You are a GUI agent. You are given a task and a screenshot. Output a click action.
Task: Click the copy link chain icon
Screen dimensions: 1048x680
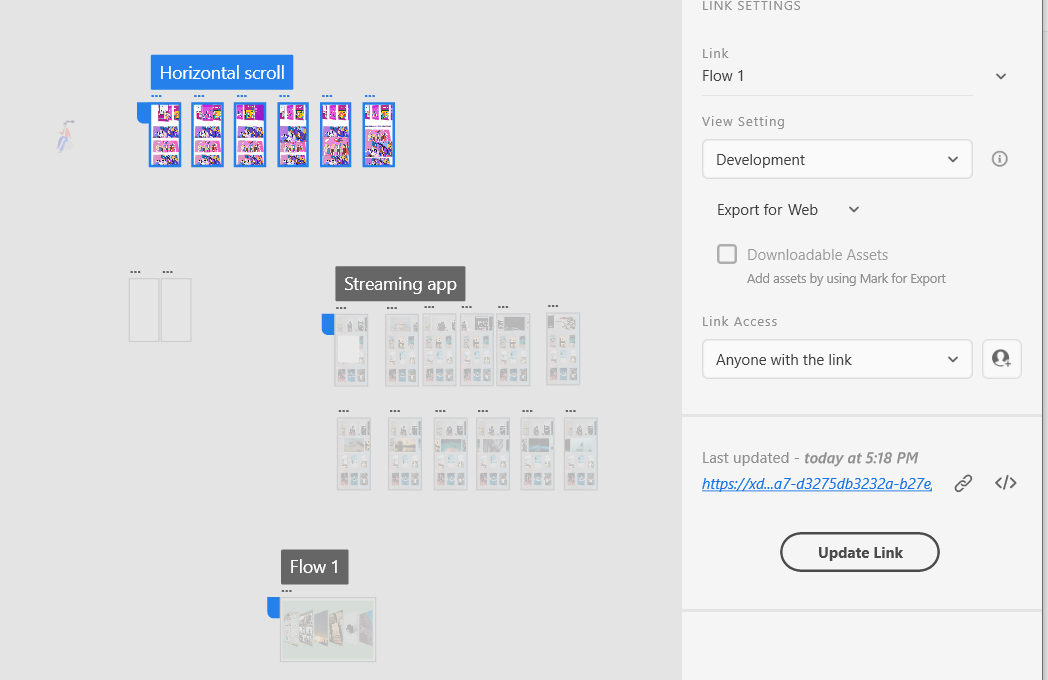click(962, 483)
